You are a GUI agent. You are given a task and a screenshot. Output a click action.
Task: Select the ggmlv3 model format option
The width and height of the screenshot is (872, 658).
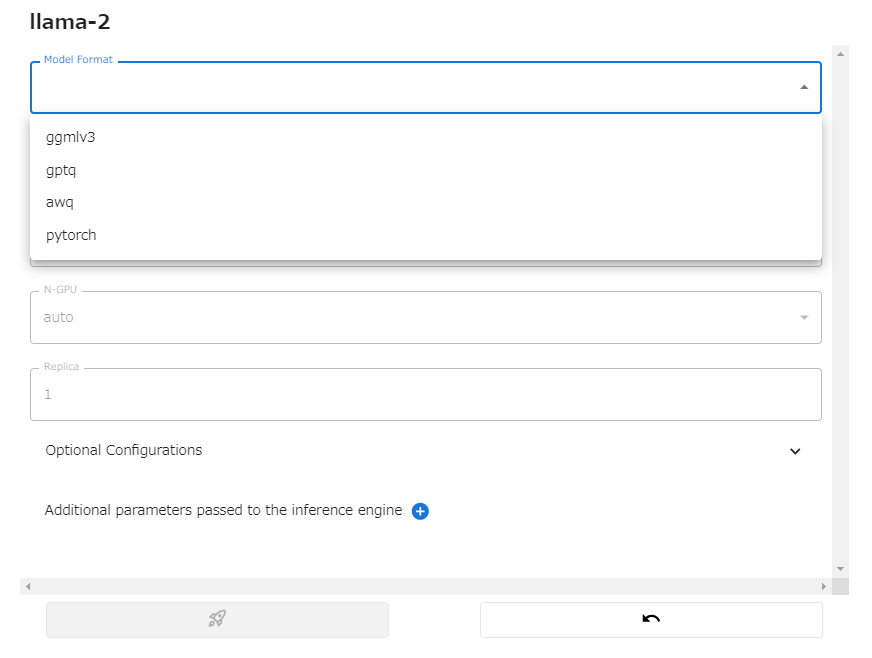pyautogui.click(x=425, y=137)
